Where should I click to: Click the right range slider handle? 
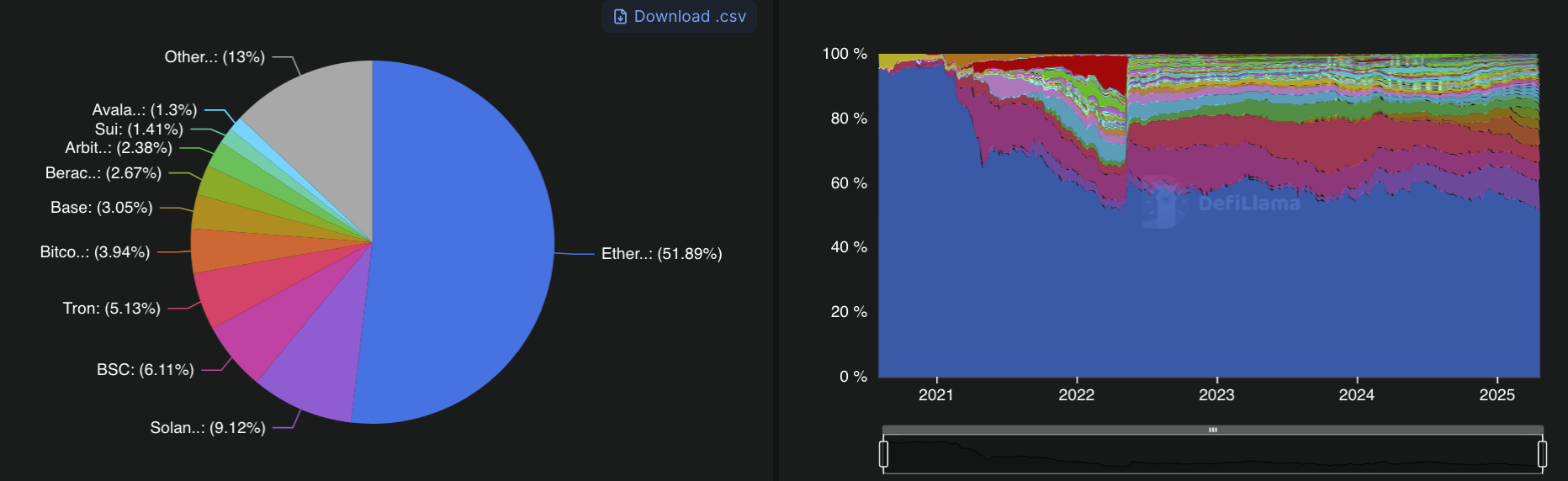point(1542,454)
